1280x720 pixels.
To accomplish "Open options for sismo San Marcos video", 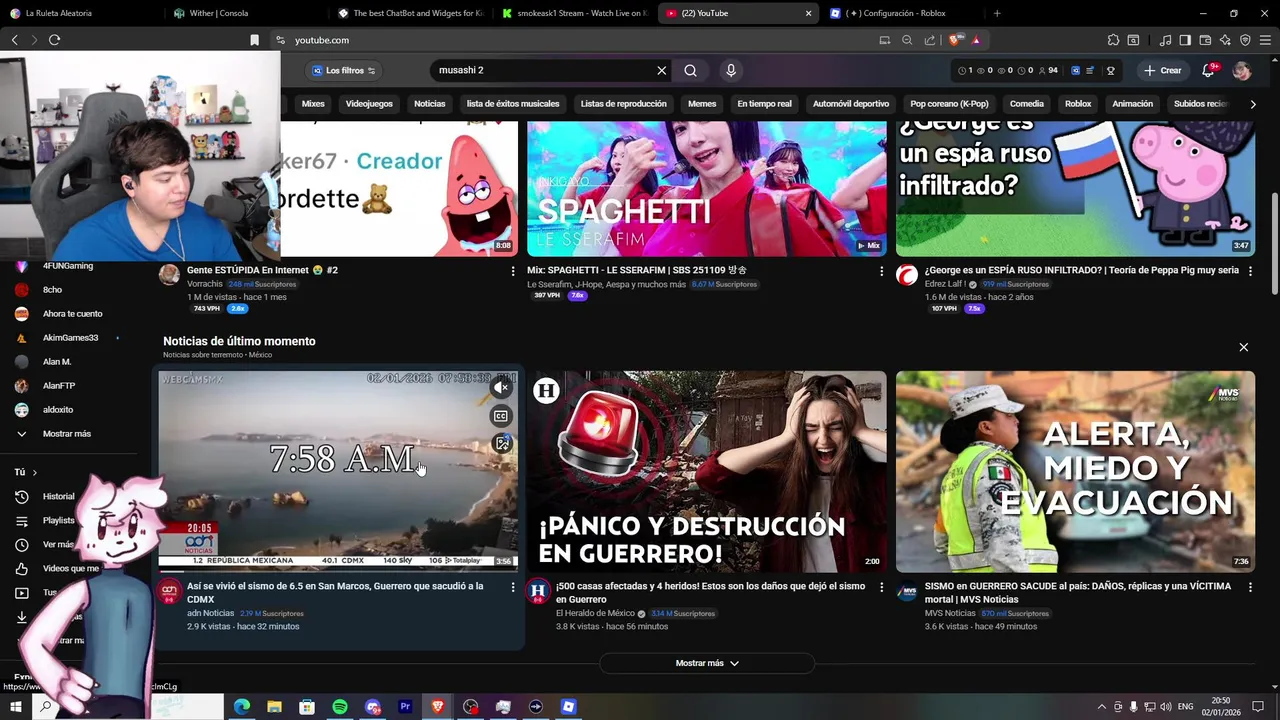I will coord(513,587).
